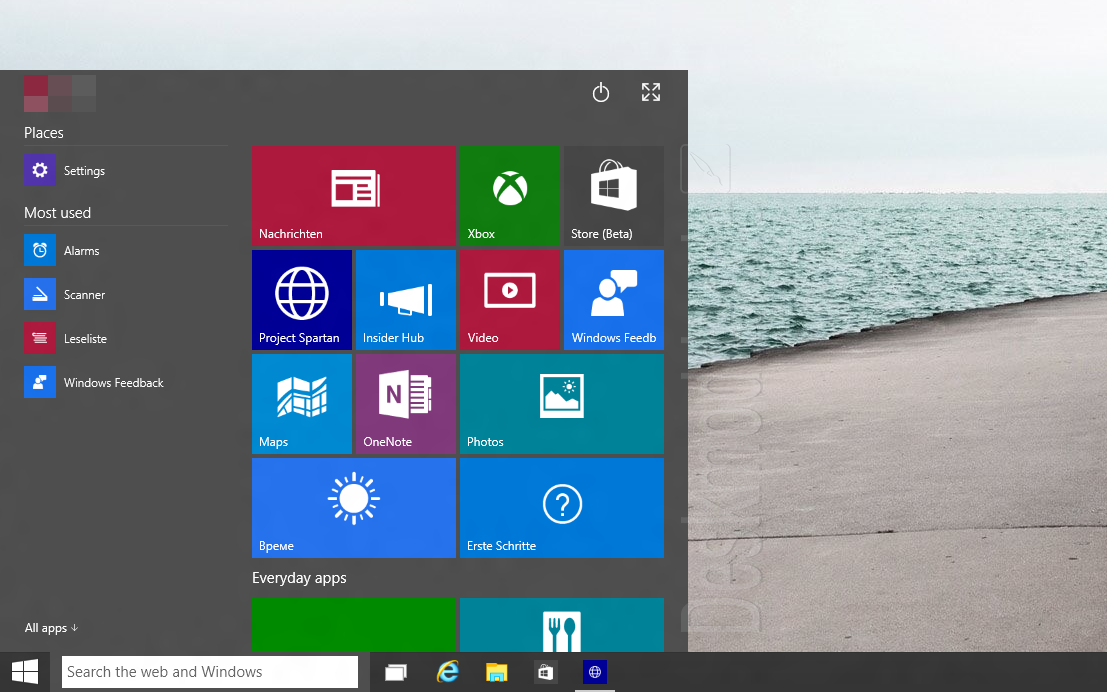This screenshot has width=1107, height=692.
Task: Open the Време weather tile
Action: pos(354,508)
